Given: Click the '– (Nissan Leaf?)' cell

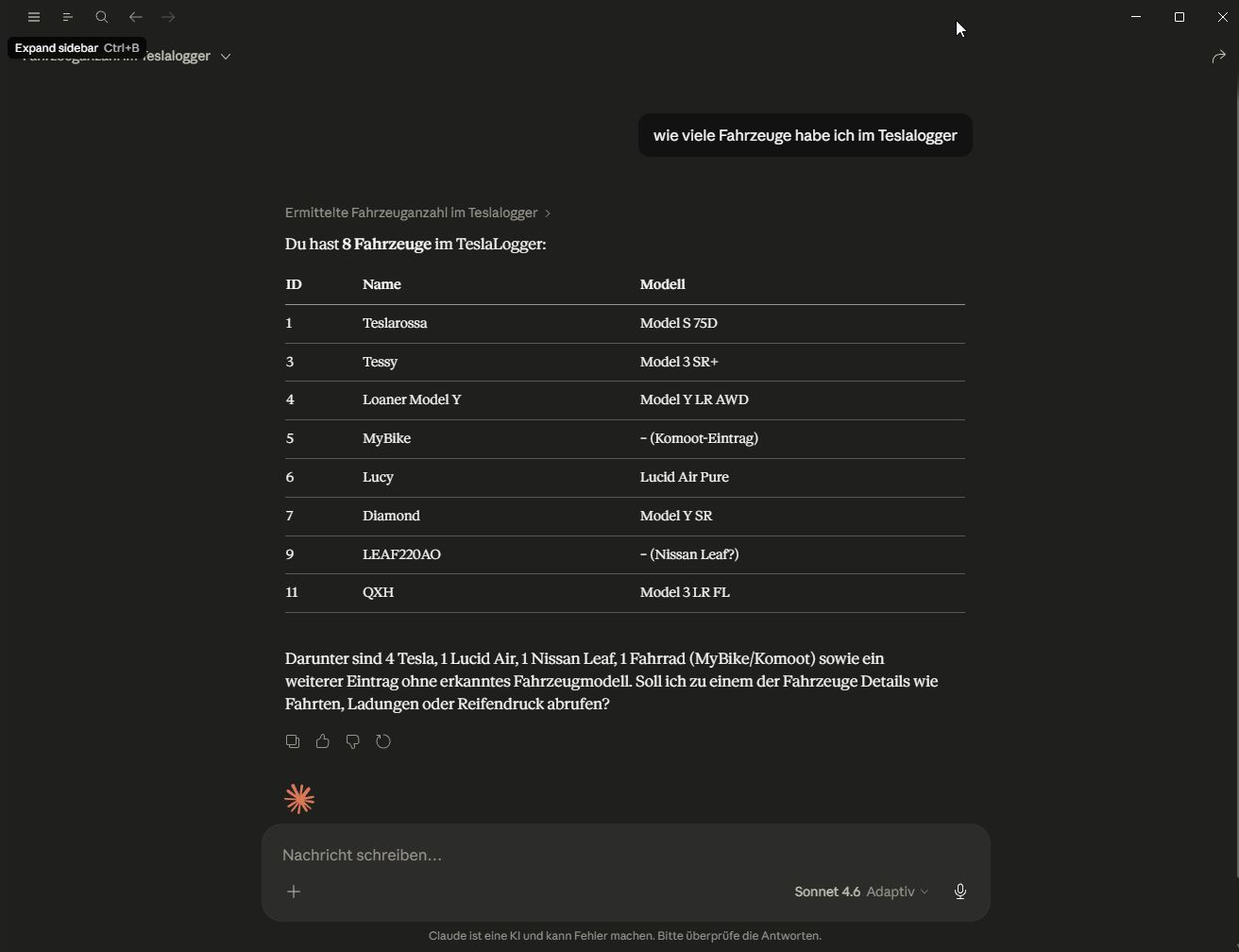Looking at the screenshot, I should pos(689,554).
